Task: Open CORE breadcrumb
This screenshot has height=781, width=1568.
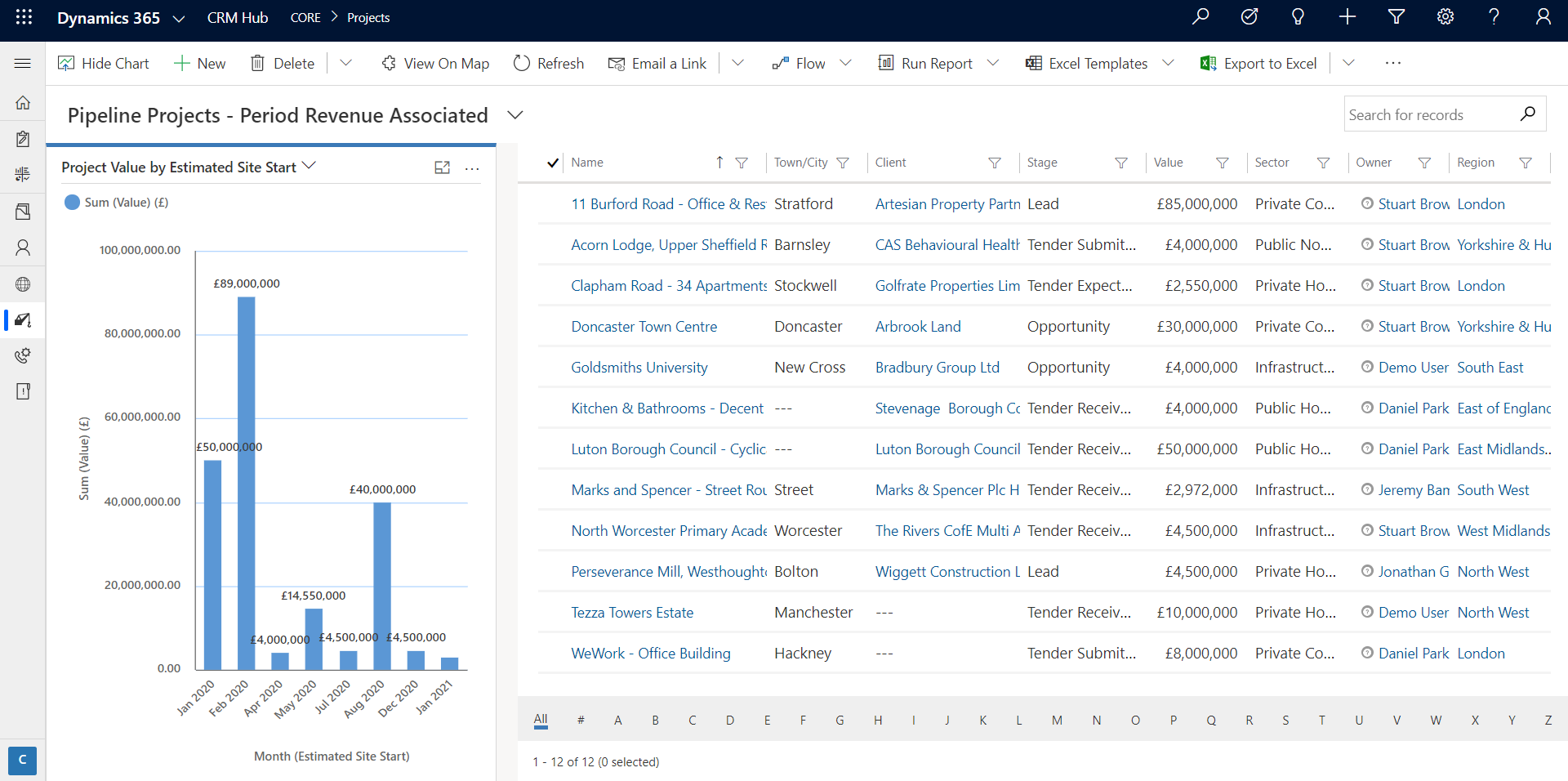Action: [x=305, y=18]
